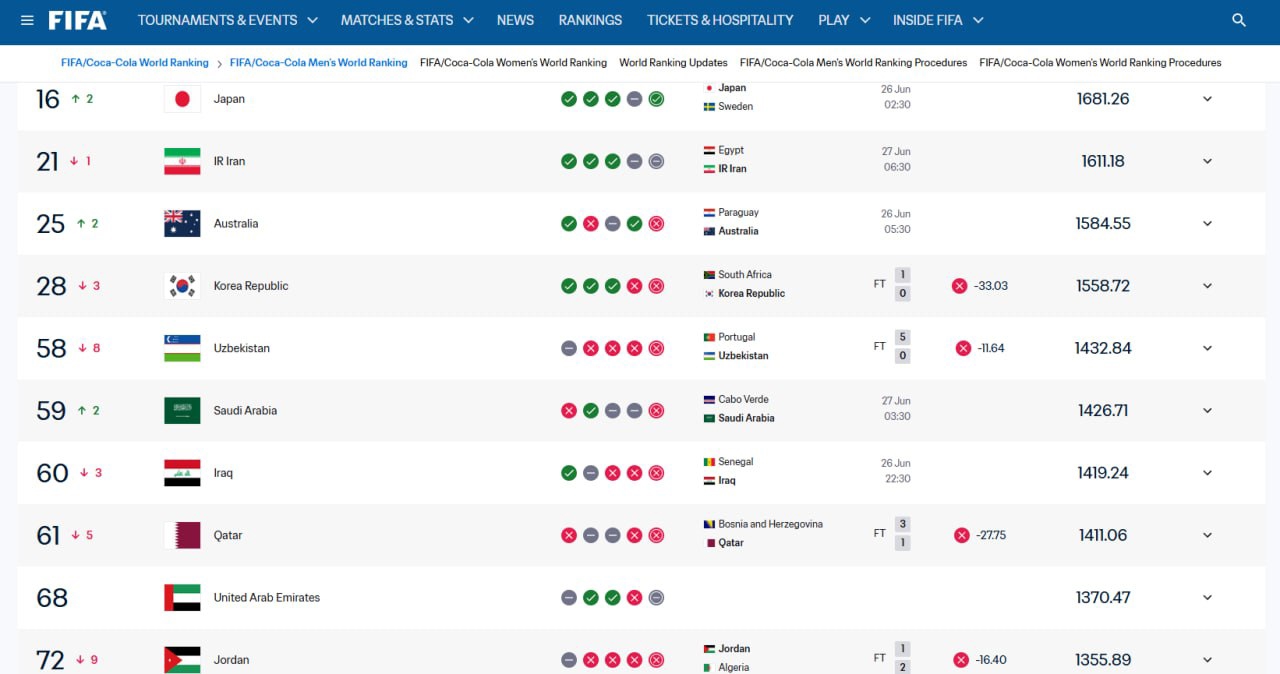The width and height of the screenshot is (1280, 674).
Task: Click the Korea Republic team name
Action: point(251,286)
